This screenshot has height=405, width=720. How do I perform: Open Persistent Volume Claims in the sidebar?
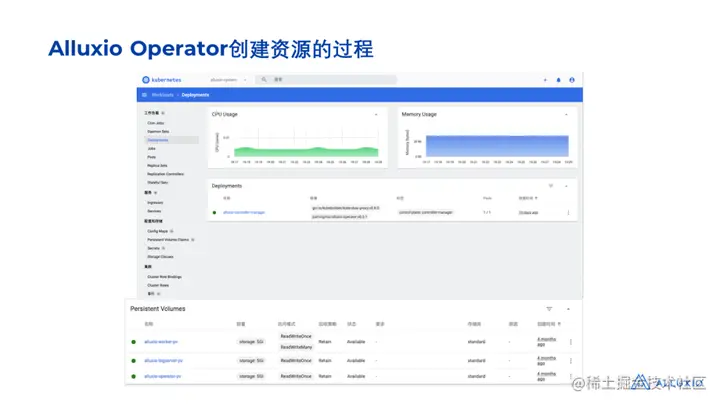(168, 240)
